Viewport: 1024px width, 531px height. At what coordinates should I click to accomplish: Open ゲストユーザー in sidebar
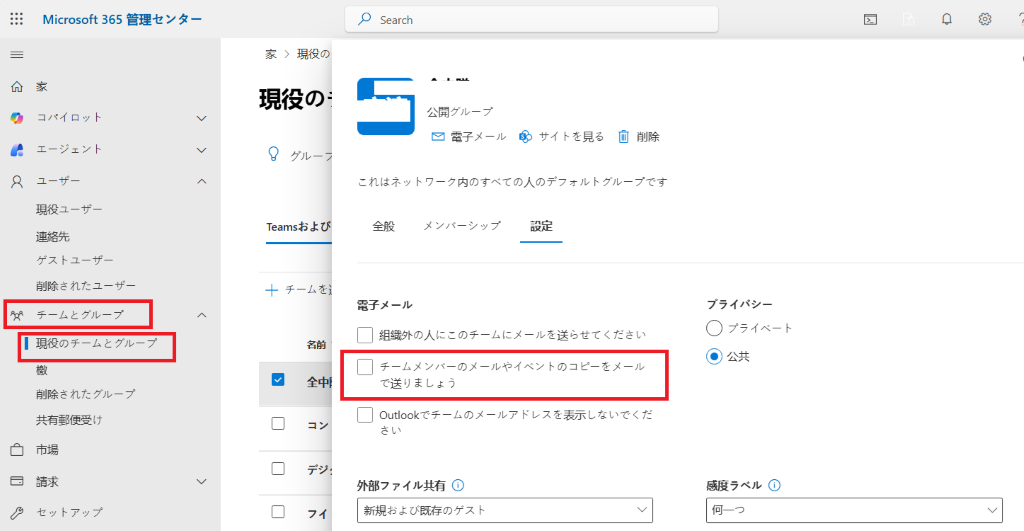tap(75, 260)
